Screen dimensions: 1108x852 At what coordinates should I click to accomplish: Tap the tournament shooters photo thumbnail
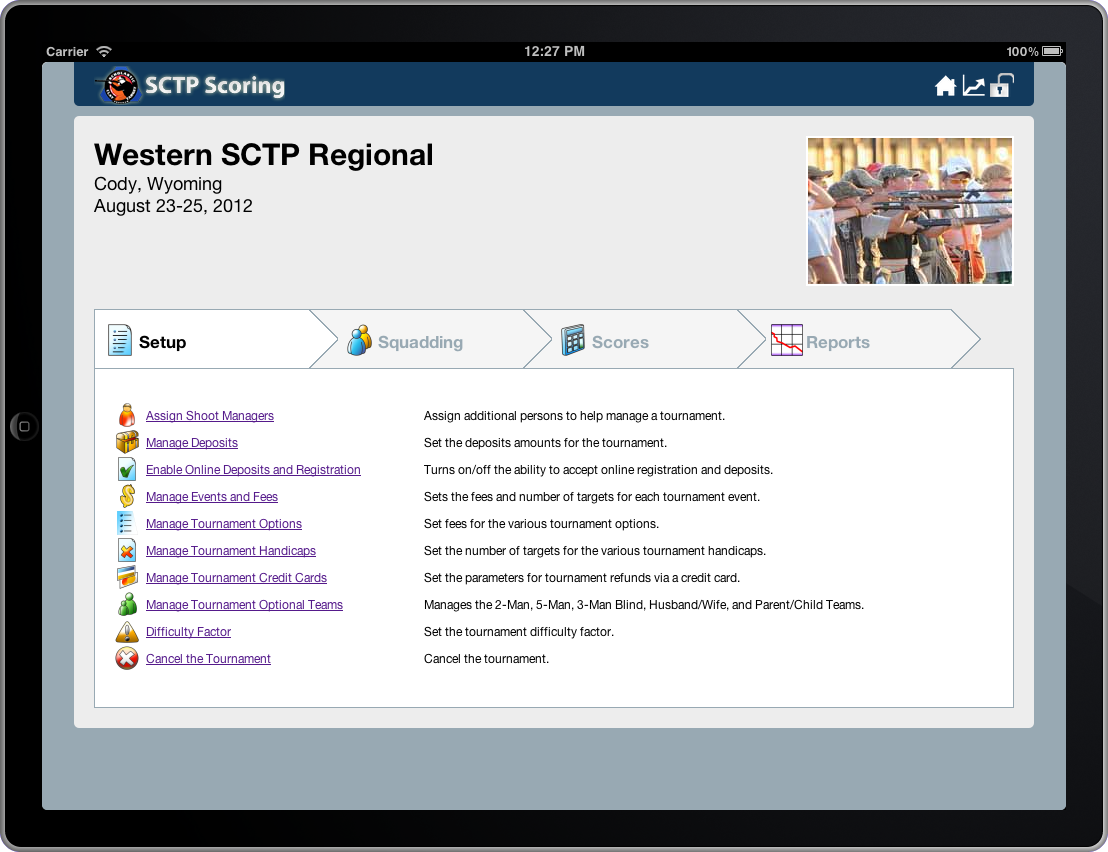(x=909, y=211)
